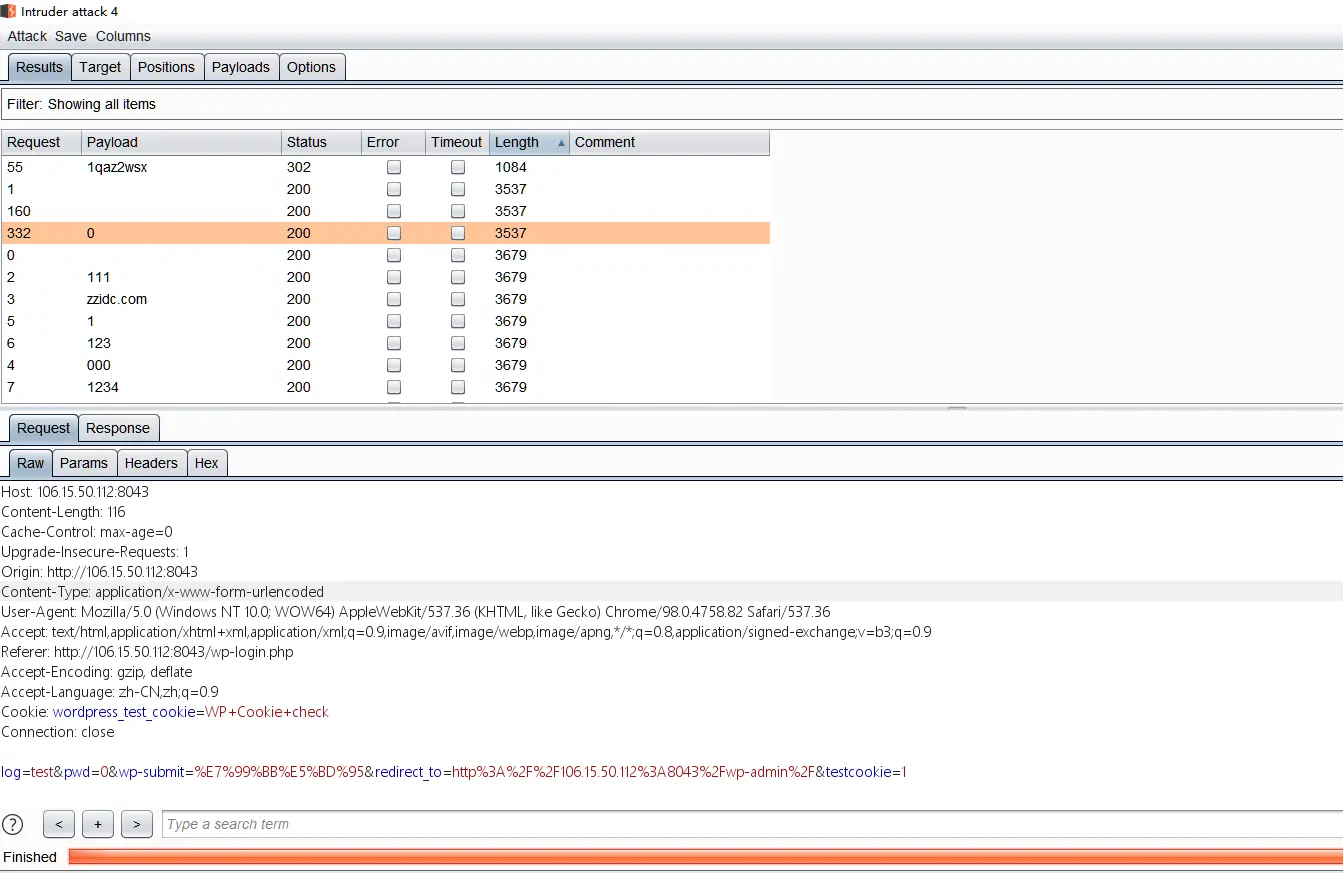Tick the Timeout checkbox in request 332 row
This screenshot has width=1343, height=873.
(x=458, y=234)
